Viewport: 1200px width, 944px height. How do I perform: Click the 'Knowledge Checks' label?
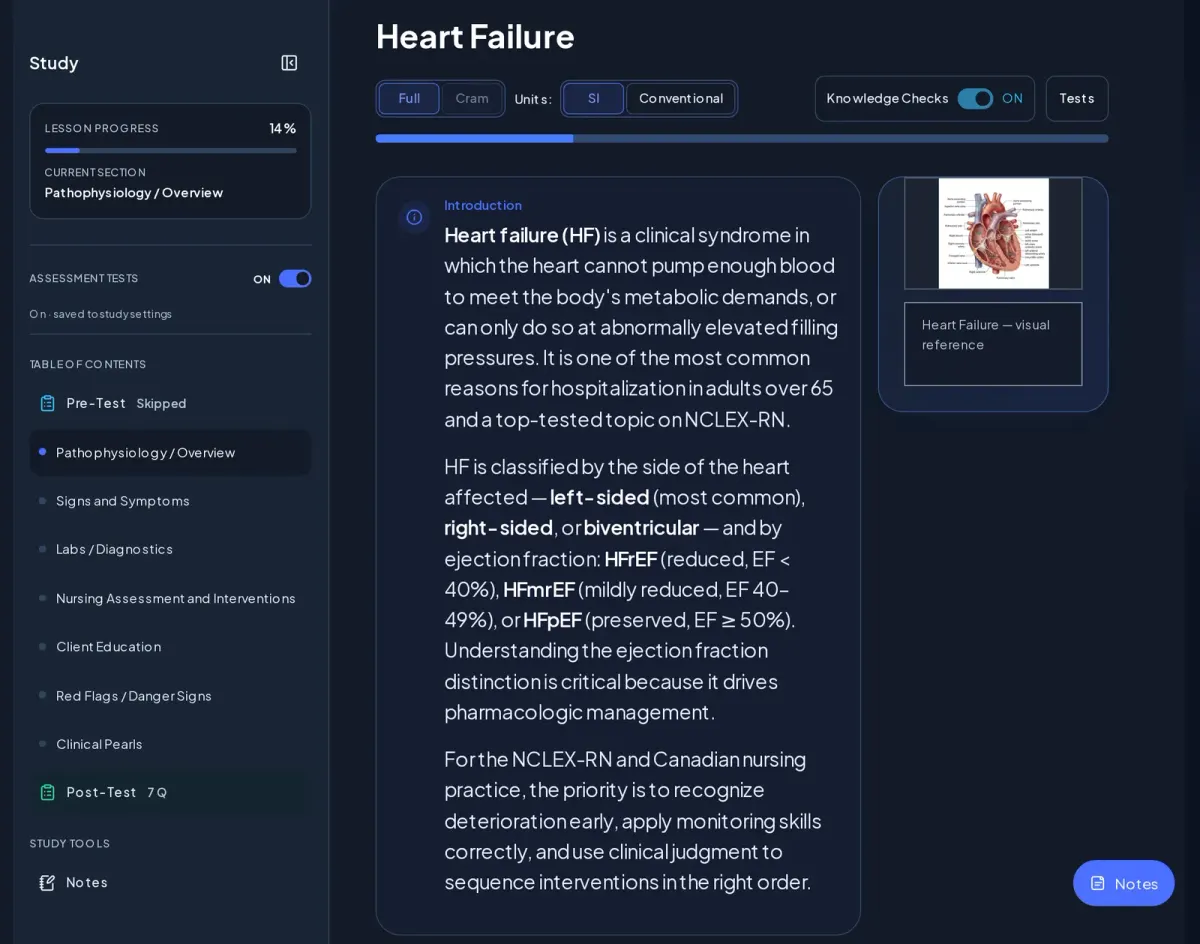click(x=887, y=98)
